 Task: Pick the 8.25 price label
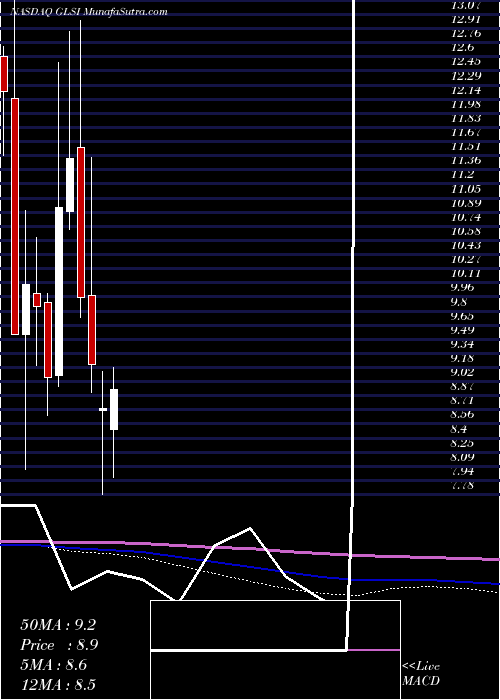click(463, 443)
